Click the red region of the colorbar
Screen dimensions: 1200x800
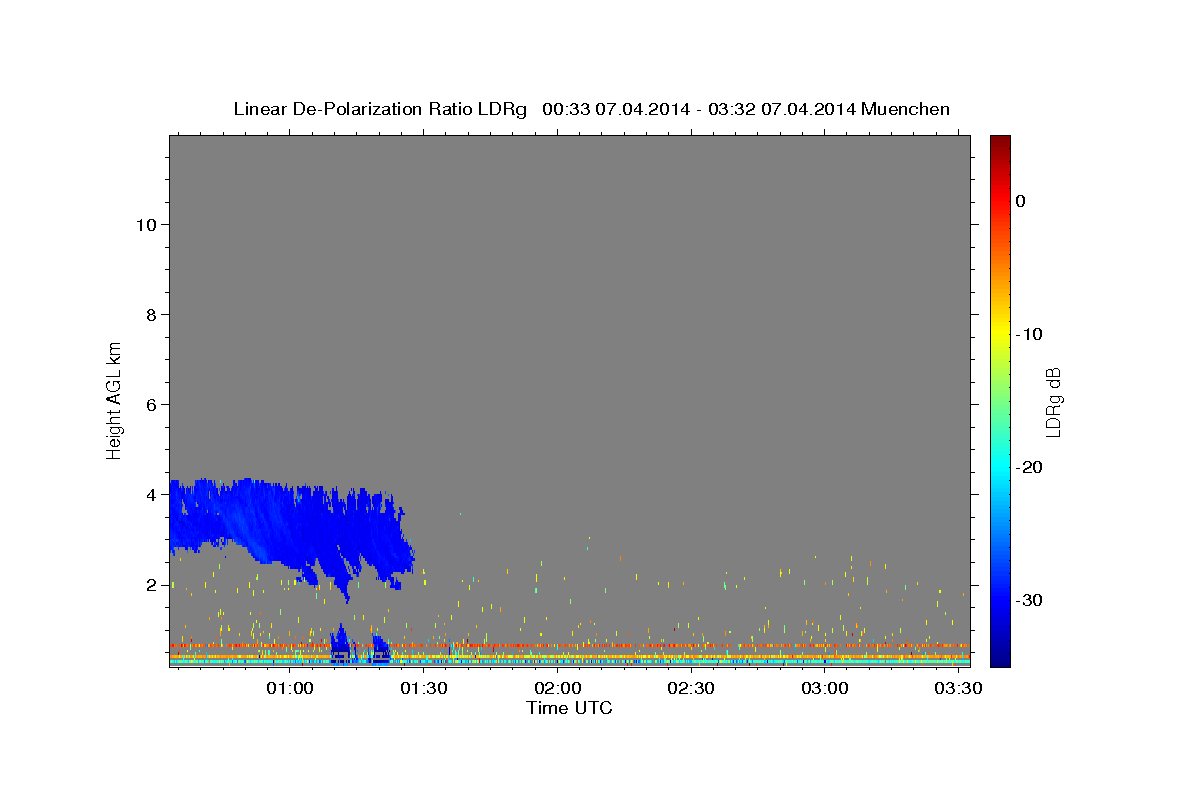[x=1000, y=200]
